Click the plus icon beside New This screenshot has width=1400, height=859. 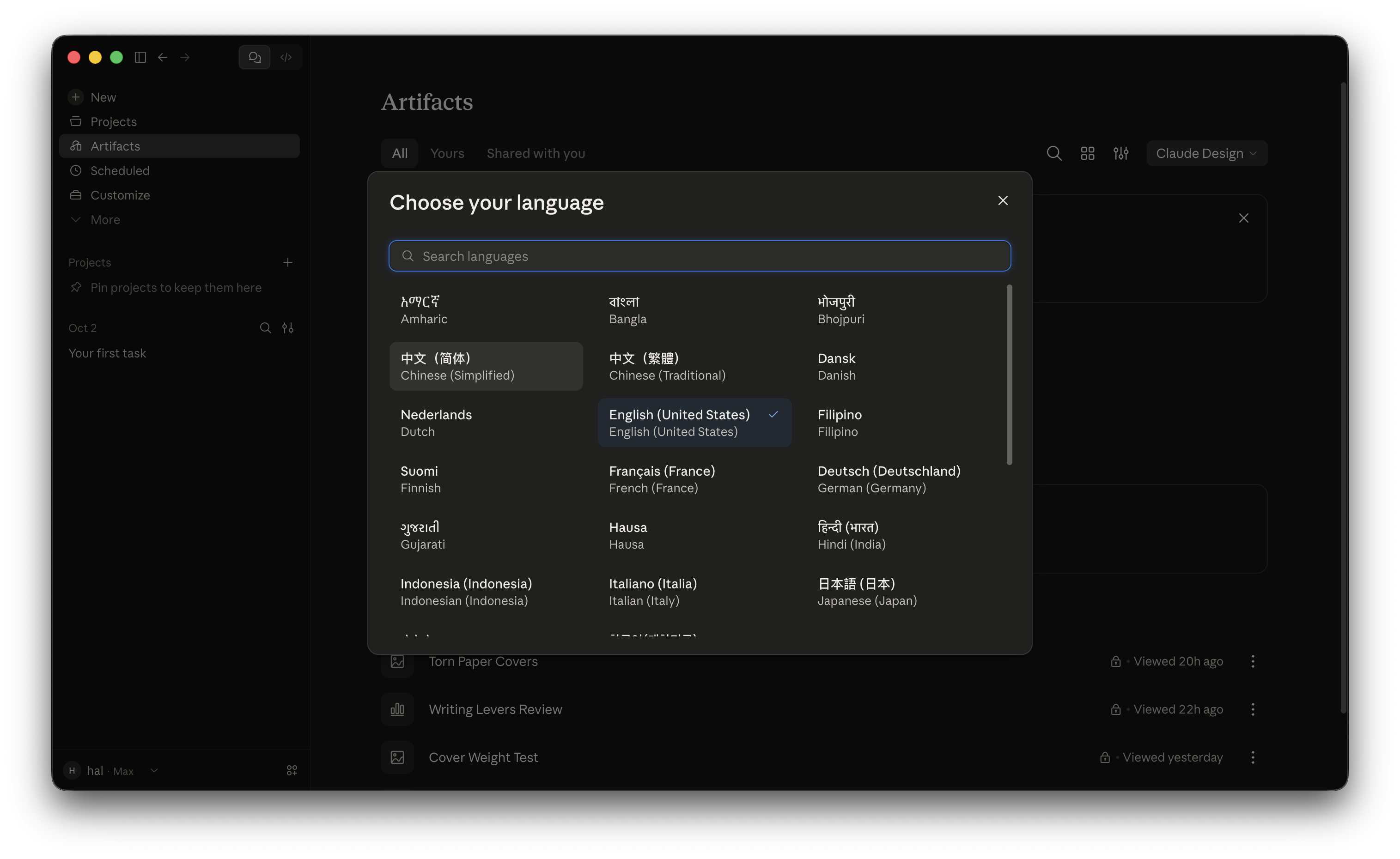[76, 97]
